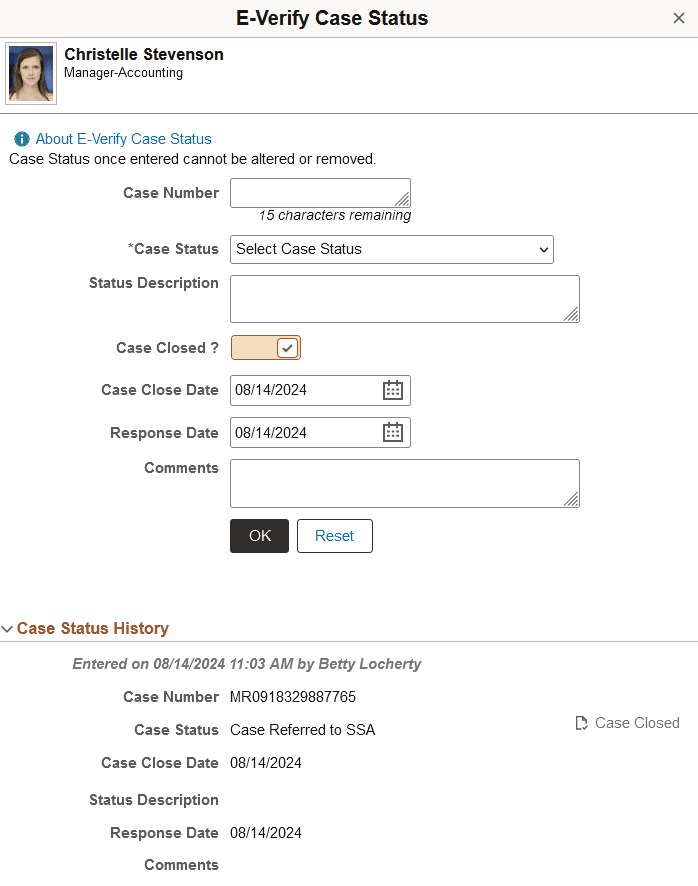Viewport: 698px width, 886px height.
Task: Open the calendar picker for Case Close Date
Action: [395, 390]
